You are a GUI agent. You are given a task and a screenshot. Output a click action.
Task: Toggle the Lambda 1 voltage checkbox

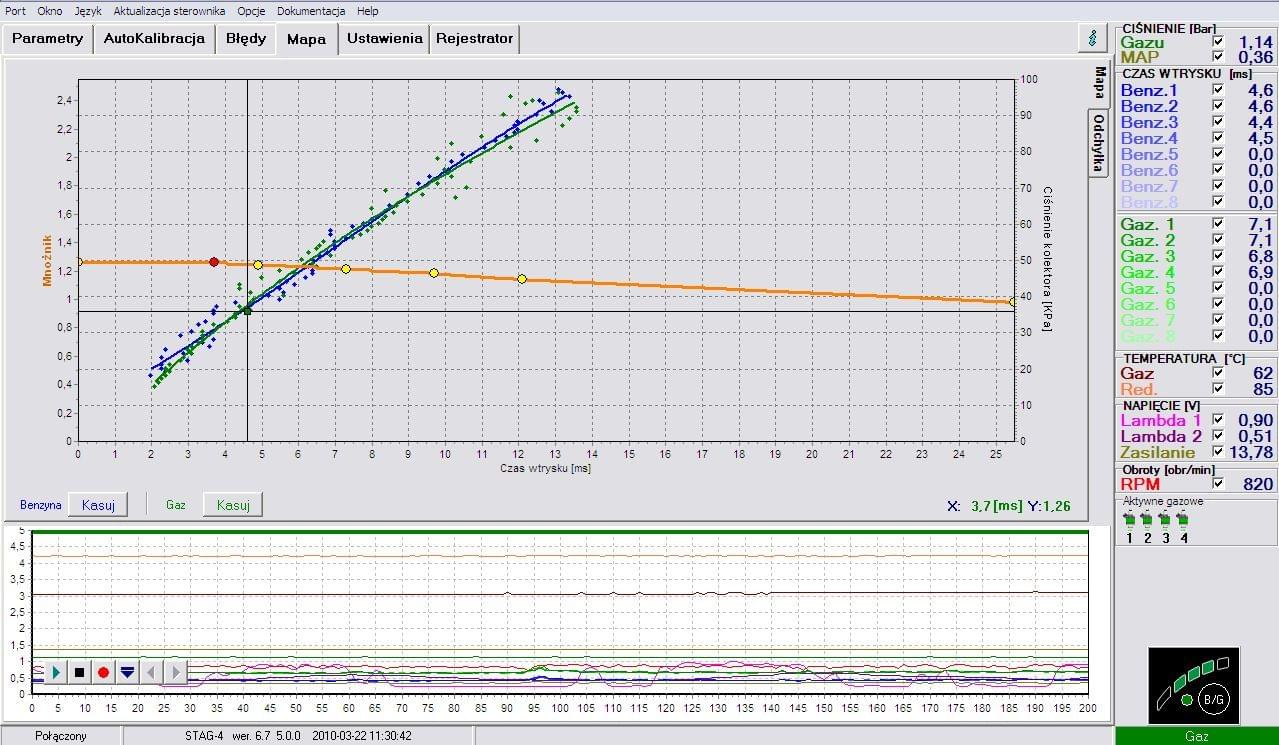(x=1217, y=420)
